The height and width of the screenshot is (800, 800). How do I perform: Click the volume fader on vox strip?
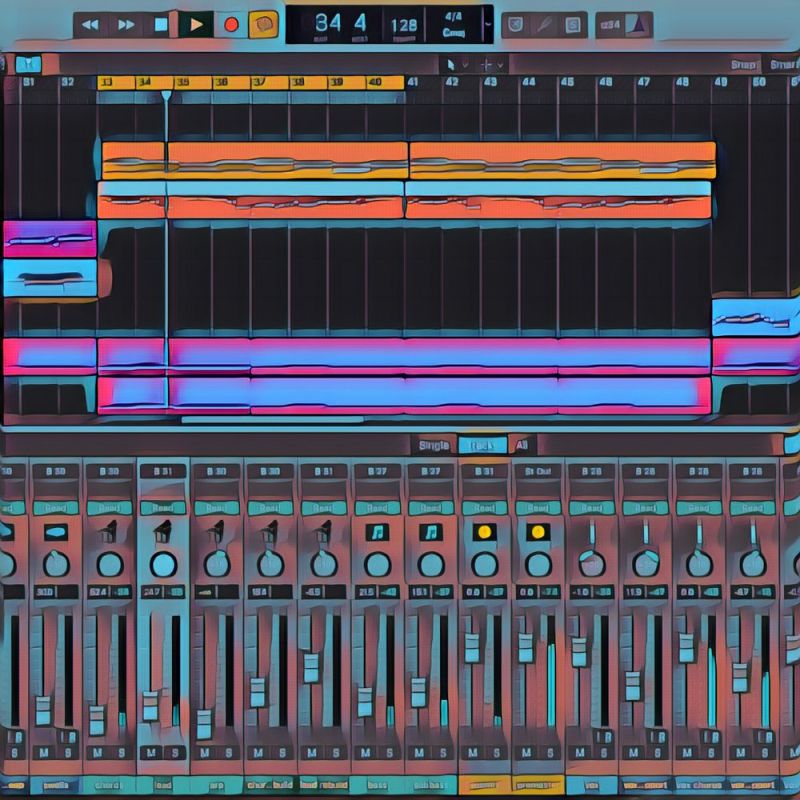[x=579, y=652]
